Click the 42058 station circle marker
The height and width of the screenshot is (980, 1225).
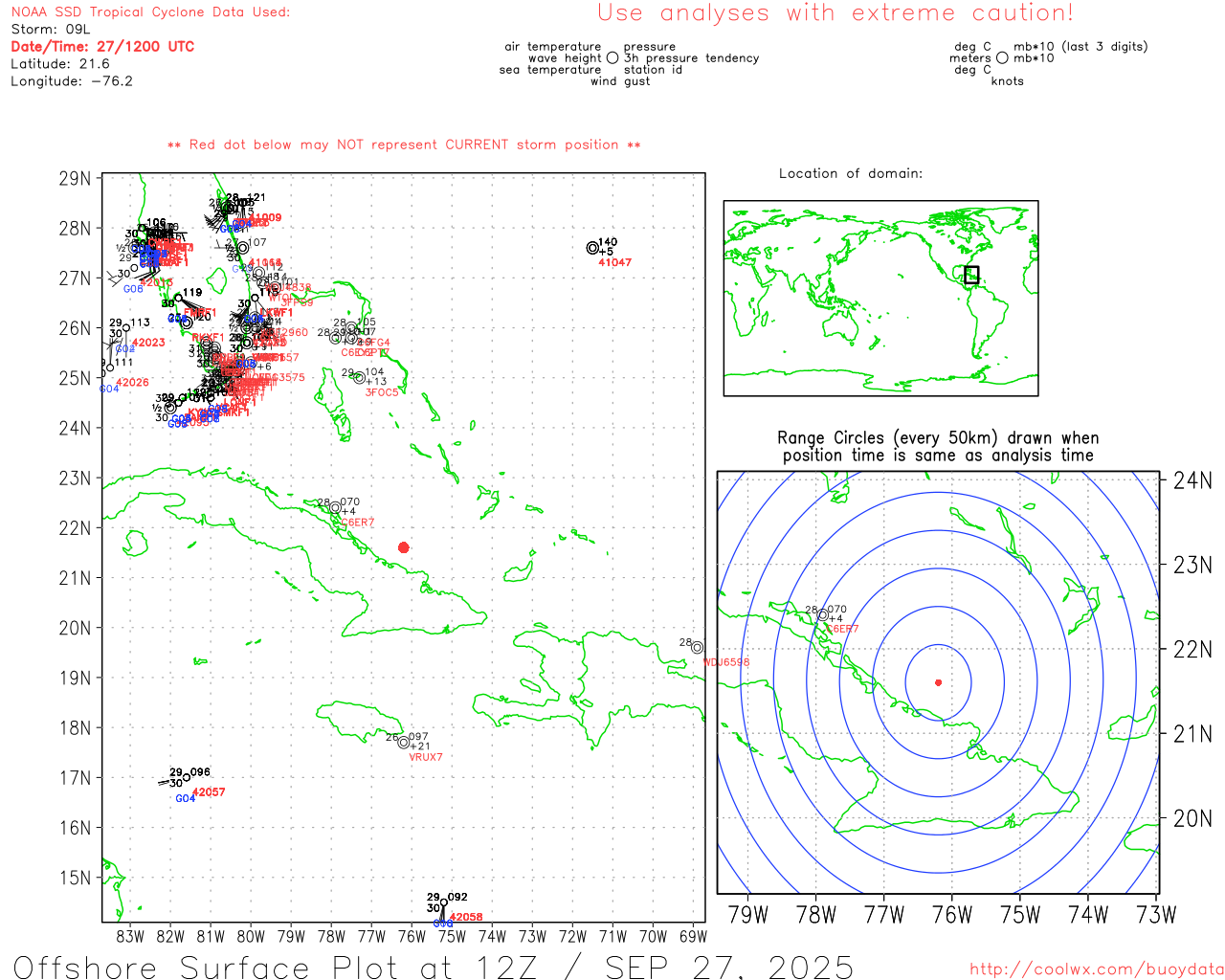[443, 902]
